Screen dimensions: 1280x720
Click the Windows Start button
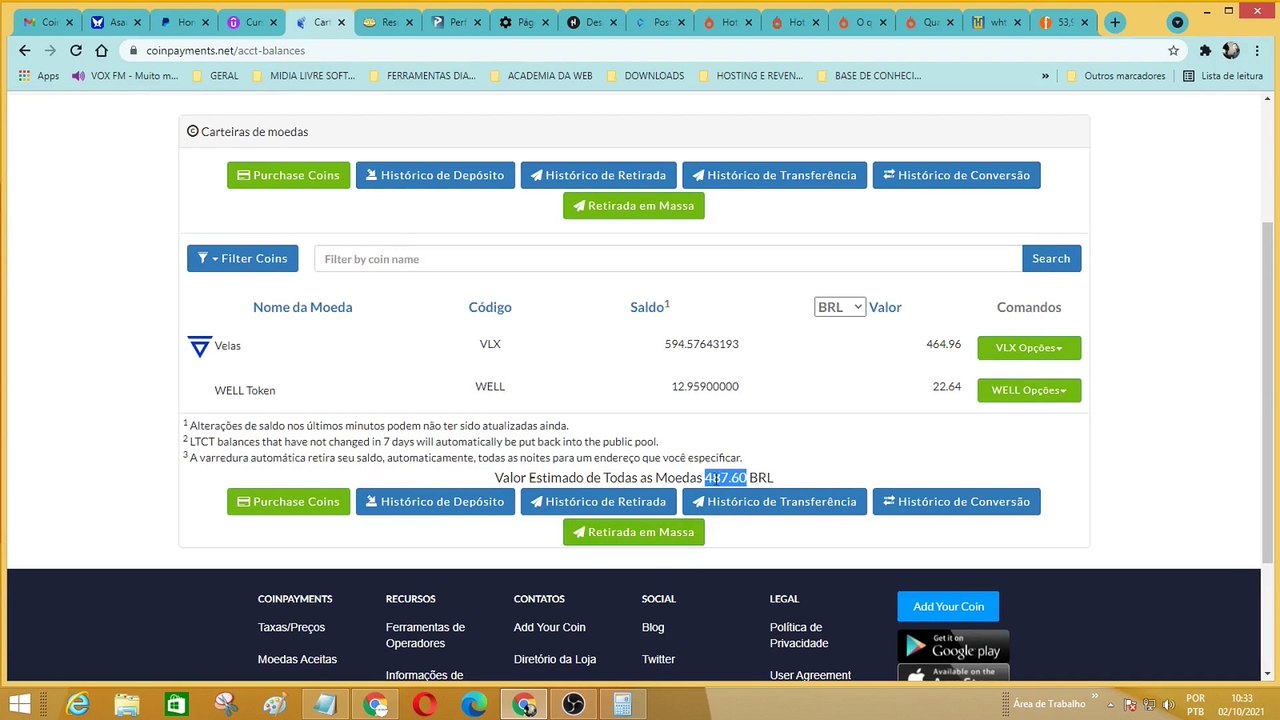click(x=19, y=704)
